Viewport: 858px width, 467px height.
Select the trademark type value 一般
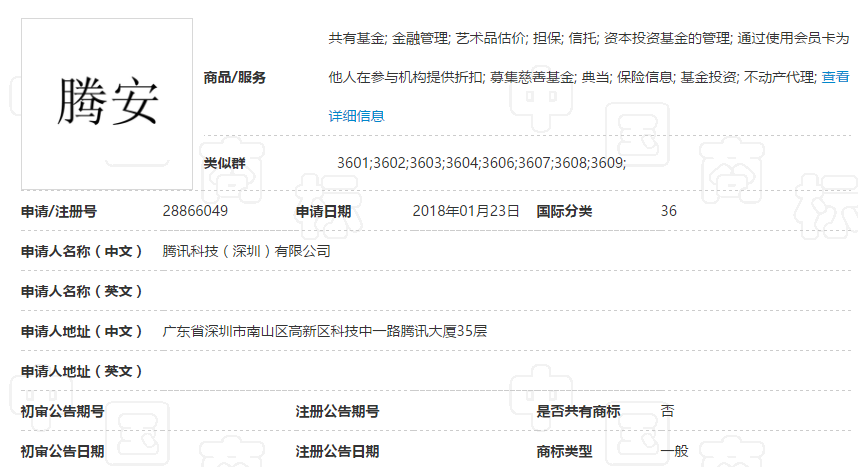[x=674, y=451]
